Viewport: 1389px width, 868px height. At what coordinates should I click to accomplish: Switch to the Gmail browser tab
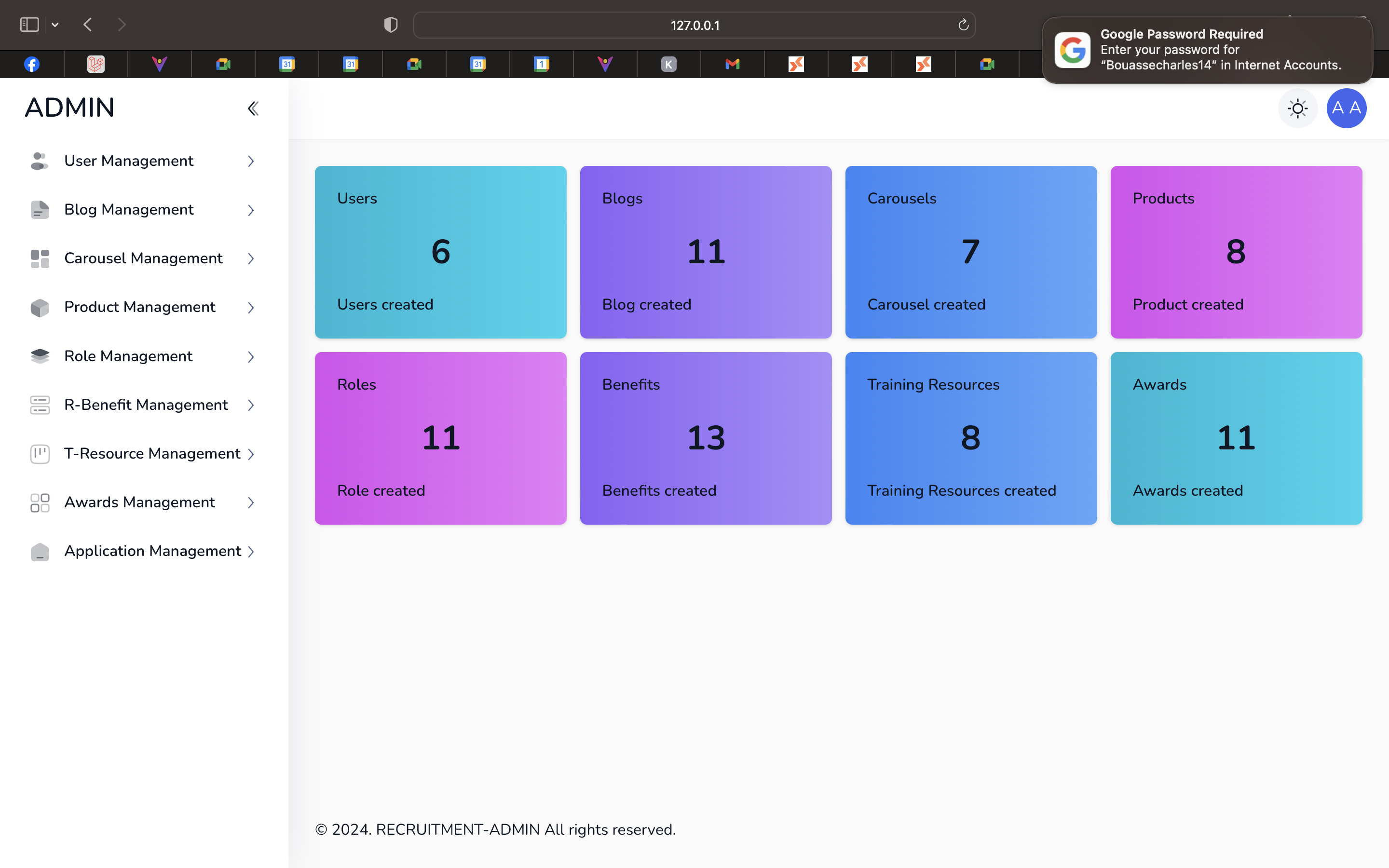click(733, 64)
